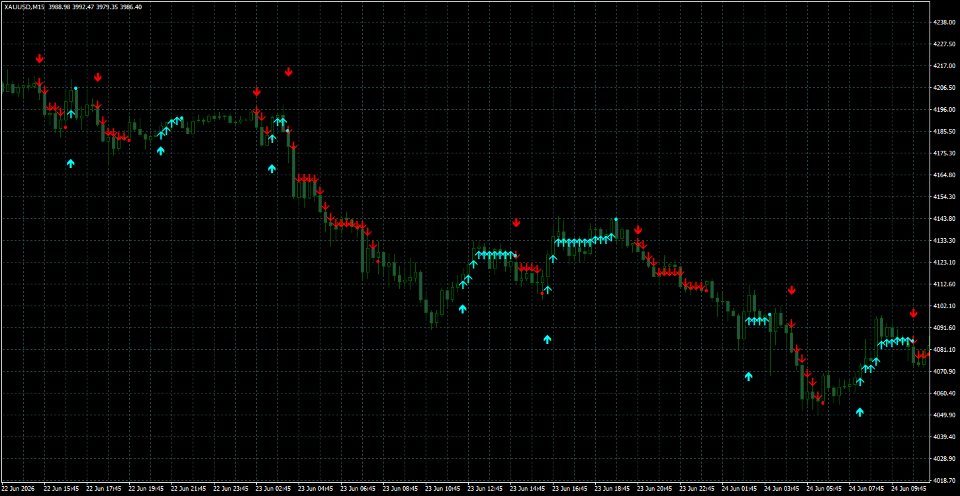This screenshot has height=496, width=960.
Task: Click the 23 Jun 20:45 time axis label
Action: pyautogui.click(x=654, y=489)
